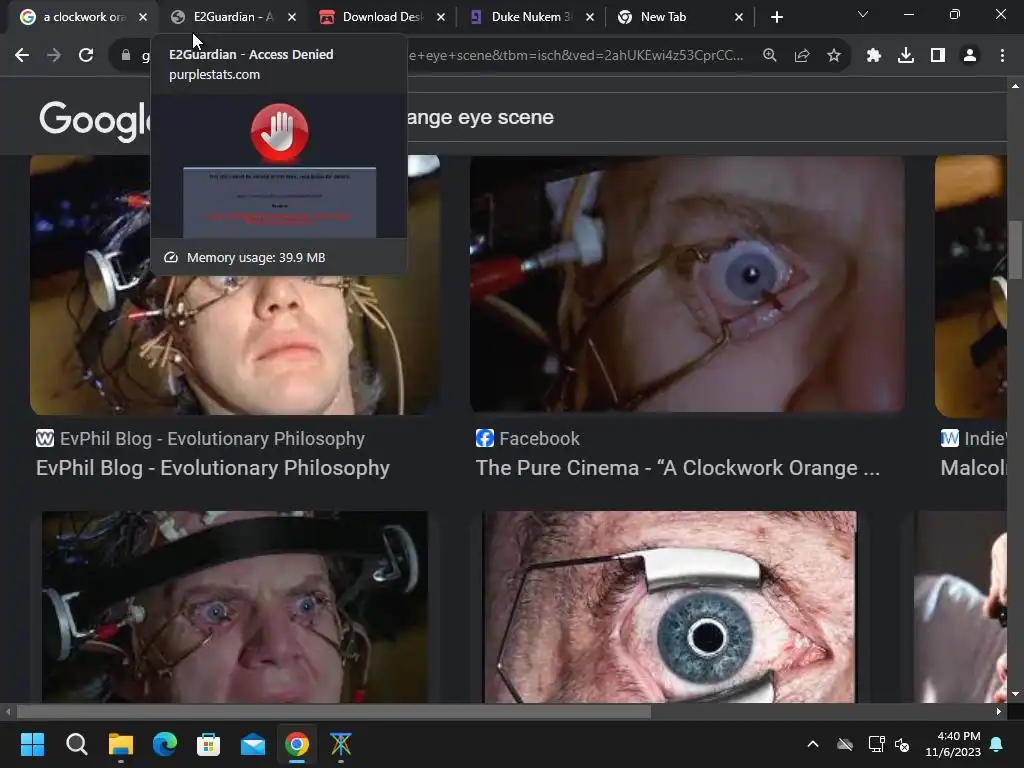Image resolution: width=1024 pixels, height=768 pixels.
Task: Open the Chrome profile menu
Action: click(970, 55)
